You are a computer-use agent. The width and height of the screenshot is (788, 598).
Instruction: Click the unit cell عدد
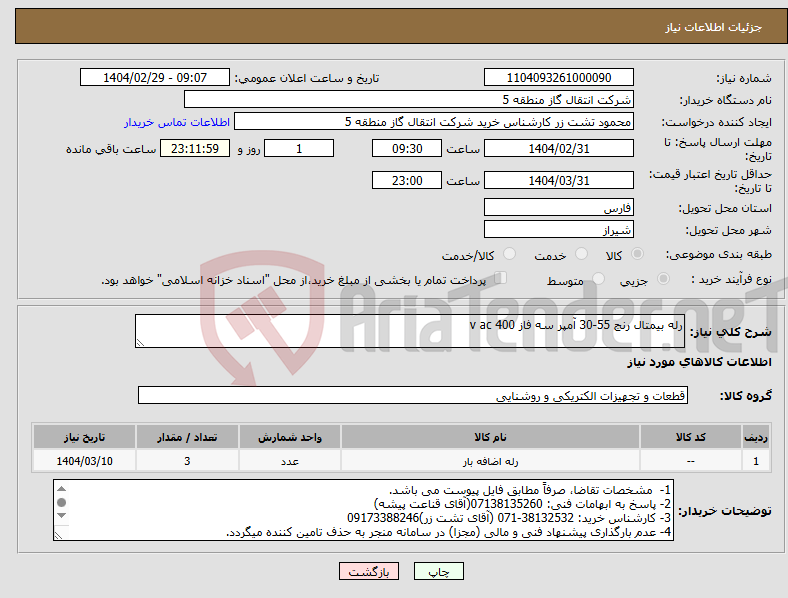290,461
